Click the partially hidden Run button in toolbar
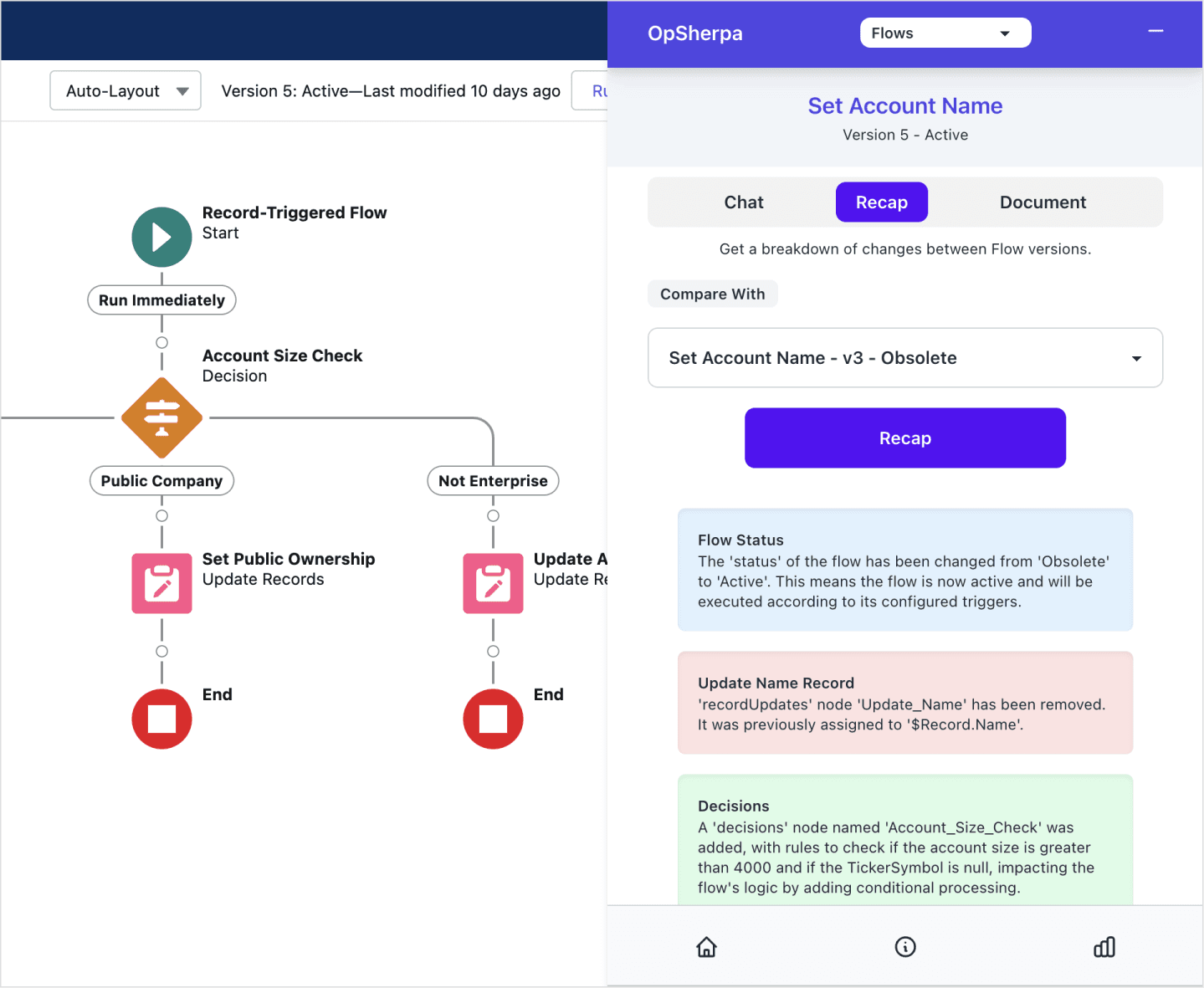This screenshot has height=988, width=1204. pyautogui.click(x=591, y=90)
